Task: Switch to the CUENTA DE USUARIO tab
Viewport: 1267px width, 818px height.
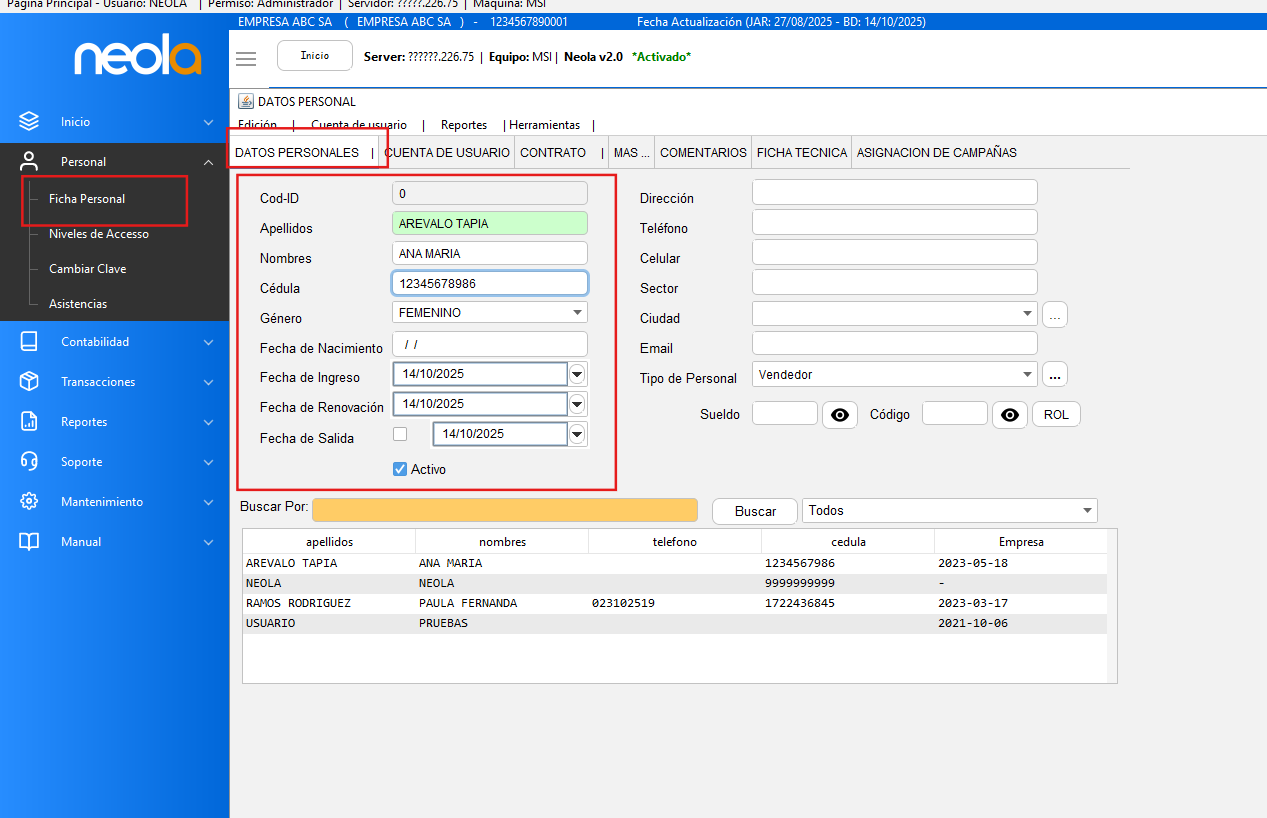Action: point(447,153)
